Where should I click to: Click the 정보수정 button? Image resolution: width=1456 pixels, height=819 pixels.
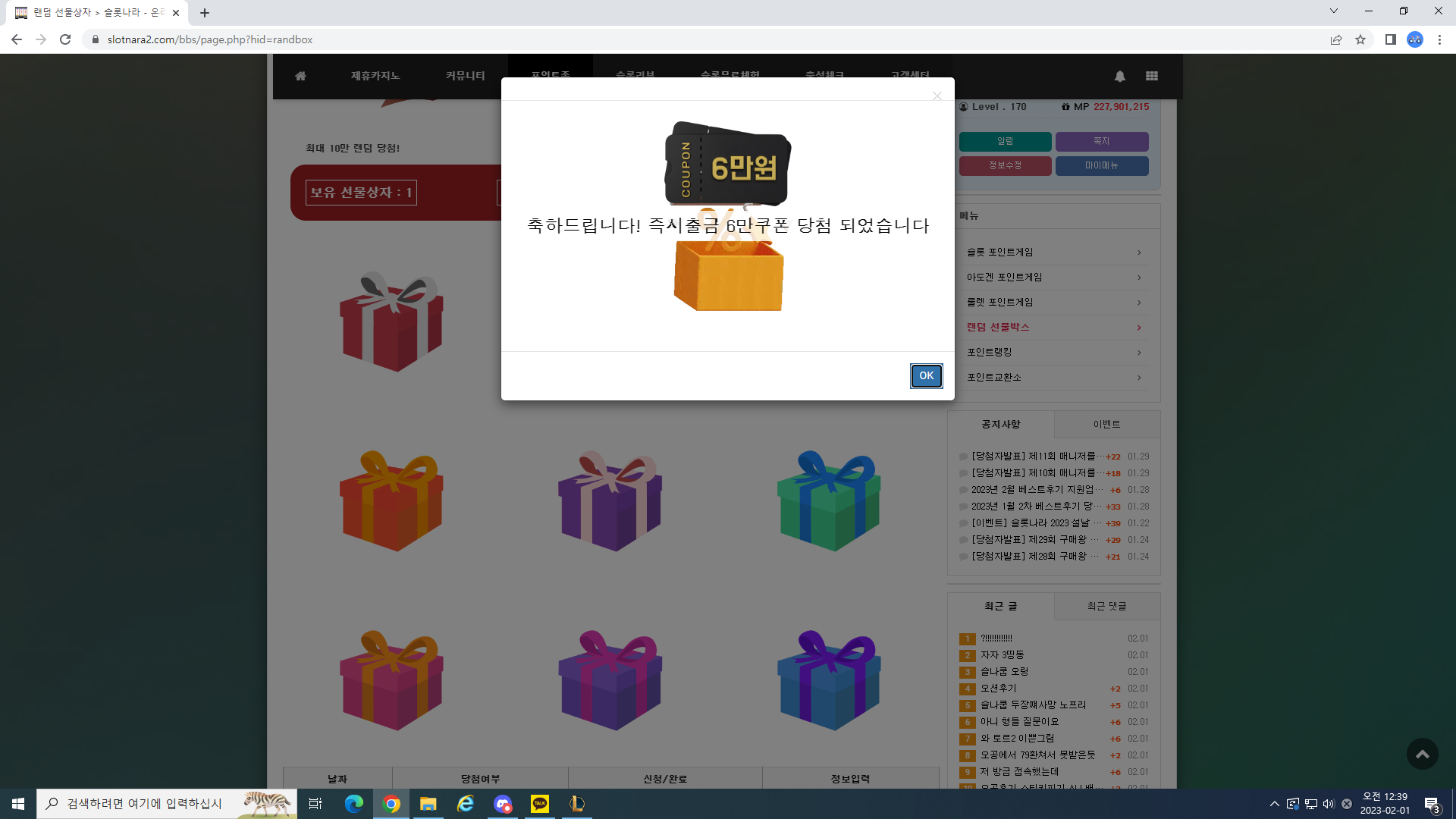[x=1005, y=165]
